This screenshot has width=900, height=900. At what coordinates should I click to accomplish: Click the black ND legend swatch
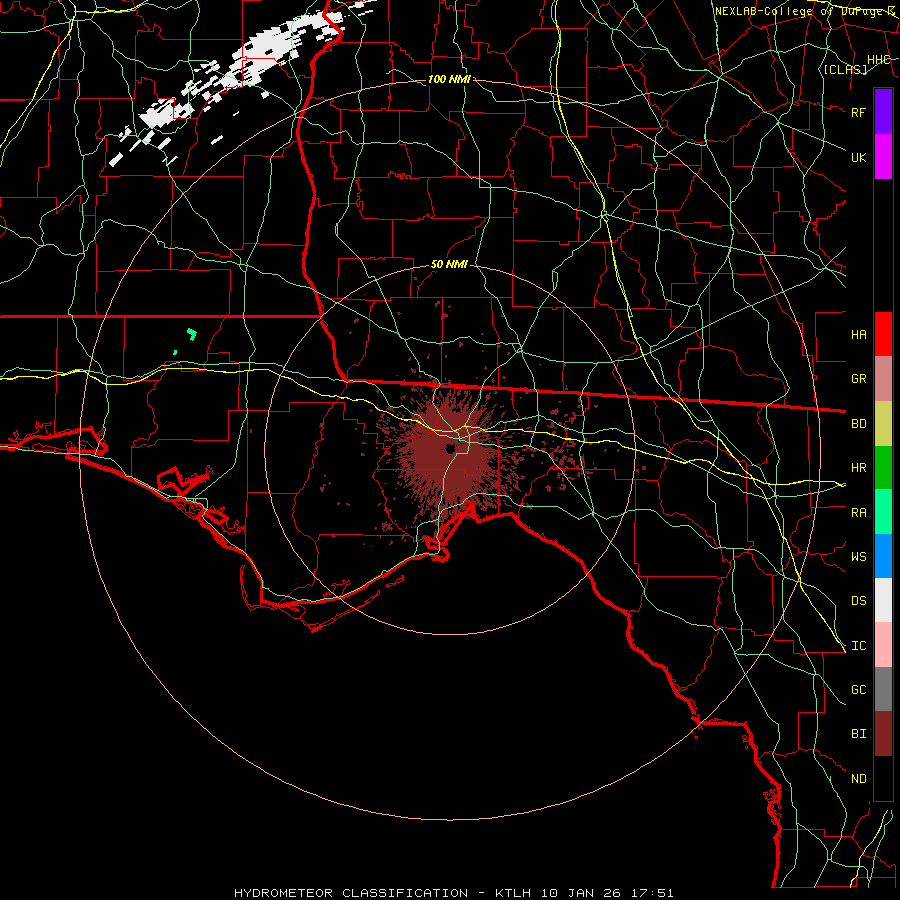pyautogui.click(x=883, y=778)
